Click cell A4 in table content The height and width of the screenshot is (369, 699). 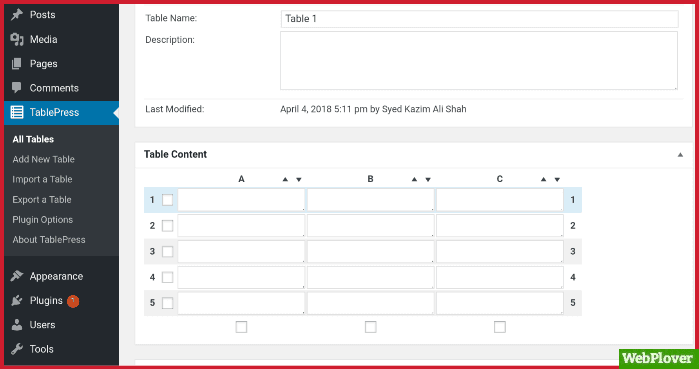pos(241,277)
